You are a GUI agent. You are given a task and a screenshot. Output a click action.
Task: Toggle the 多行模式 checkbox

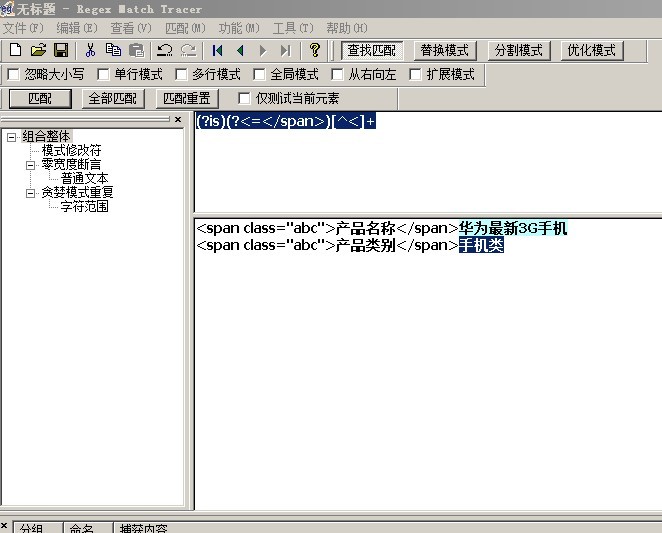click(x=181, y=74)
